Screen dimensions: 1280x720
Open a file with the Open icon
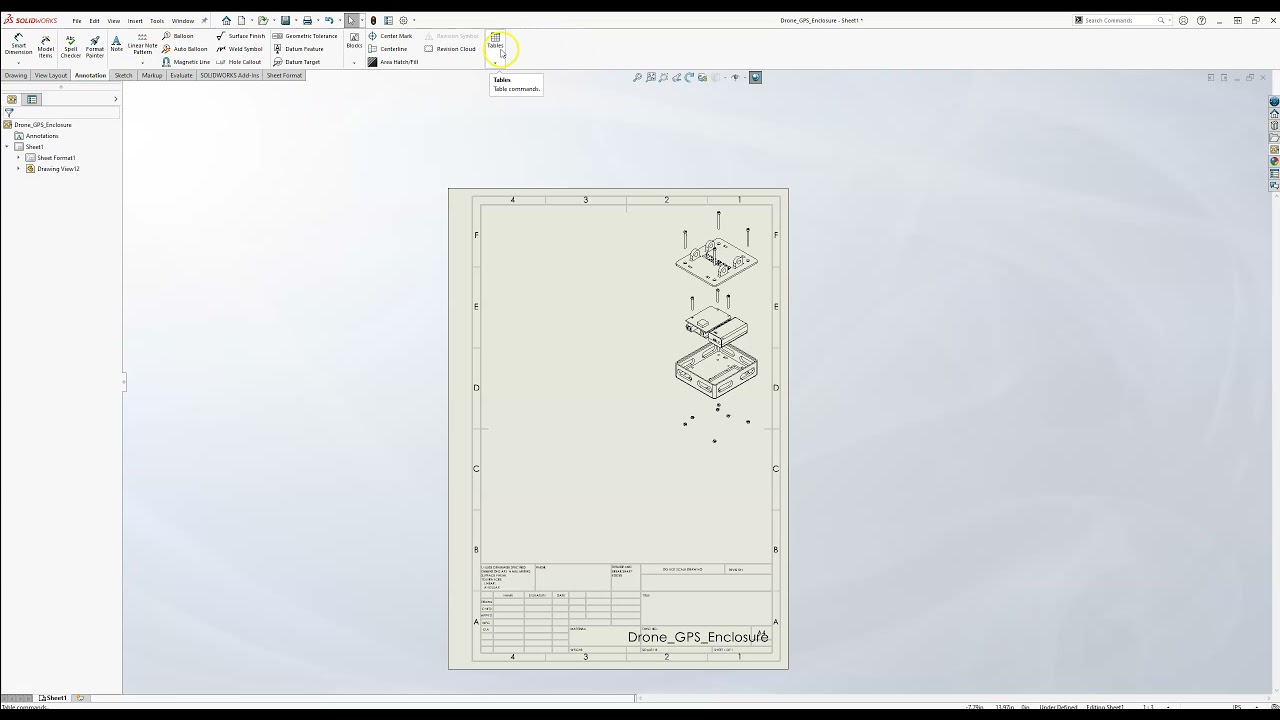pyautogui.click(x=262, y=20)
